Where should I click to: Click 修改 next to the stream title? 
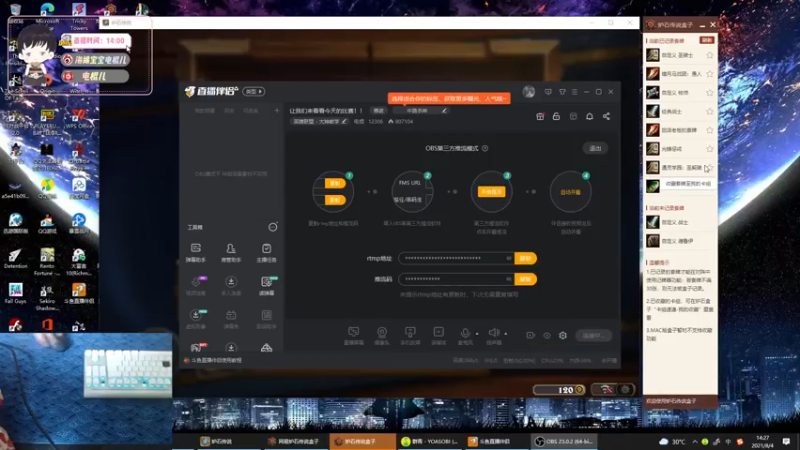click(x=378, y=110)
